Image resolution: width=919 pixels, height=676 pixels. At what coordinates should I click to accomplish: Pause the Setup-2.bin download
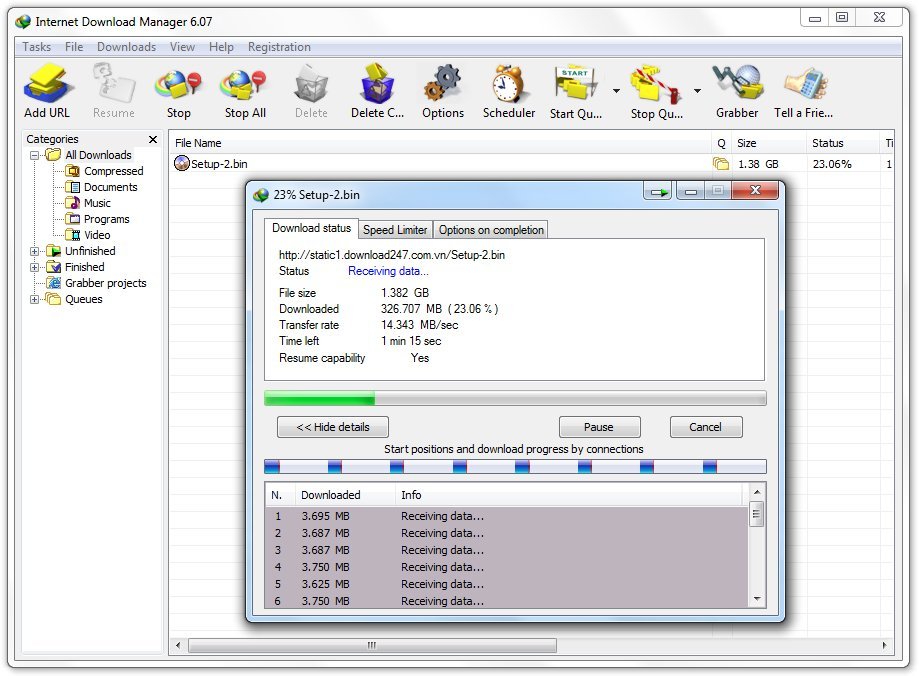(599, 427)
